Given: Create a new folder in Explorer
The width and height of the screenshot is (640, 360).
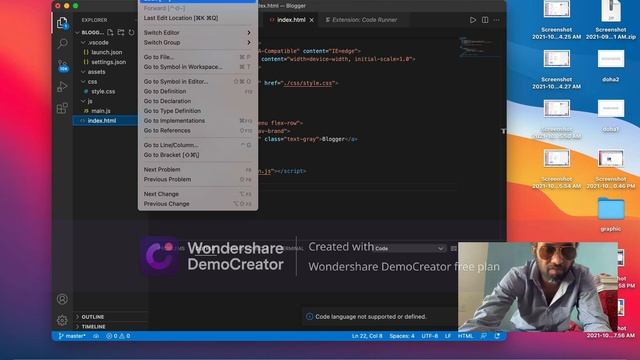Looking at the screenshot, I should (x=121, y=32).
